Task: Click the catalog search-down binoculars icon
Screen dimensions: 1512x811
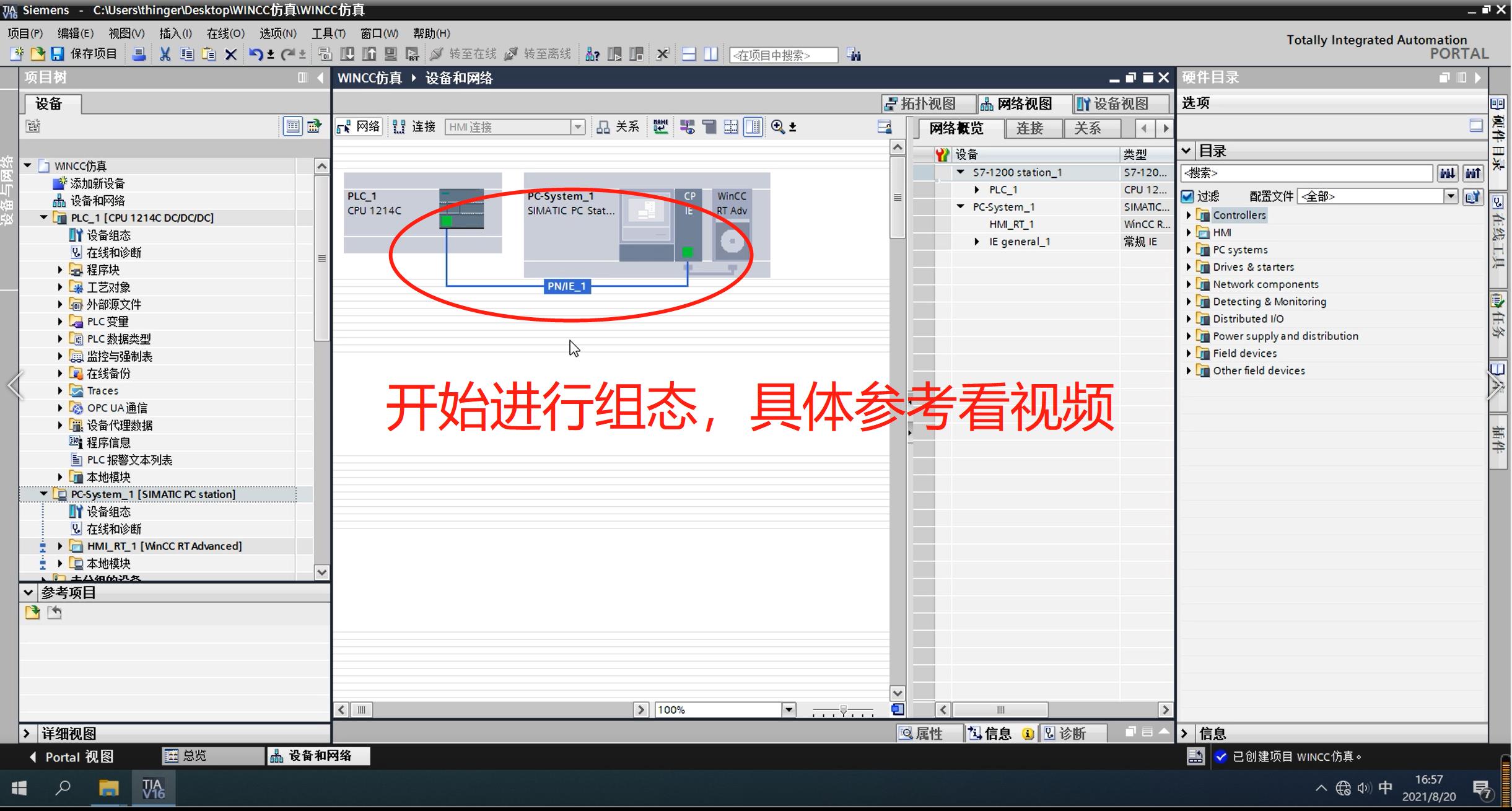Action: (x=1448, y=173)
